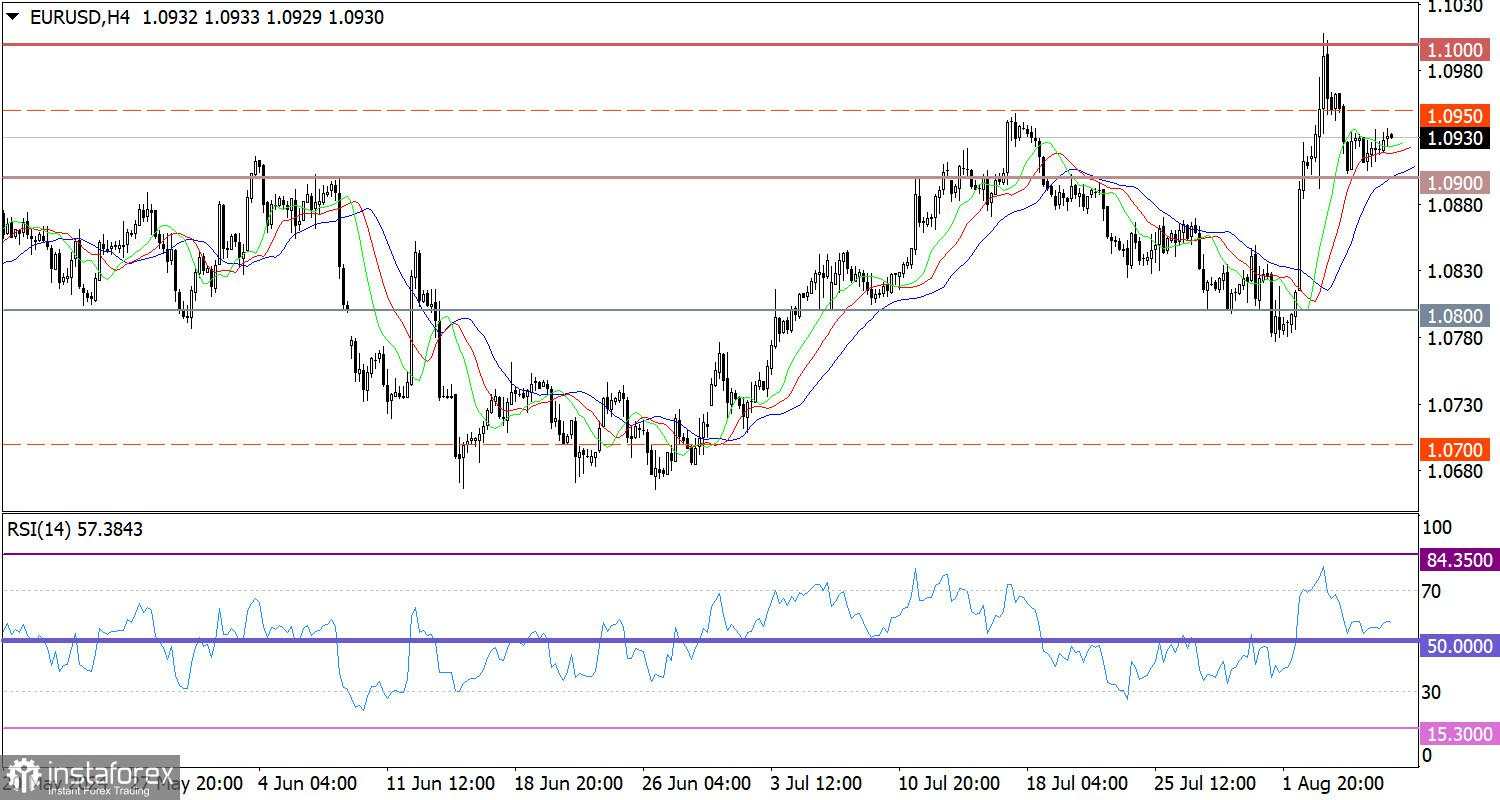The image size is (1500, 800).
Task: Click the 1.1030 price axis value
Action: tap(1454, 8)
